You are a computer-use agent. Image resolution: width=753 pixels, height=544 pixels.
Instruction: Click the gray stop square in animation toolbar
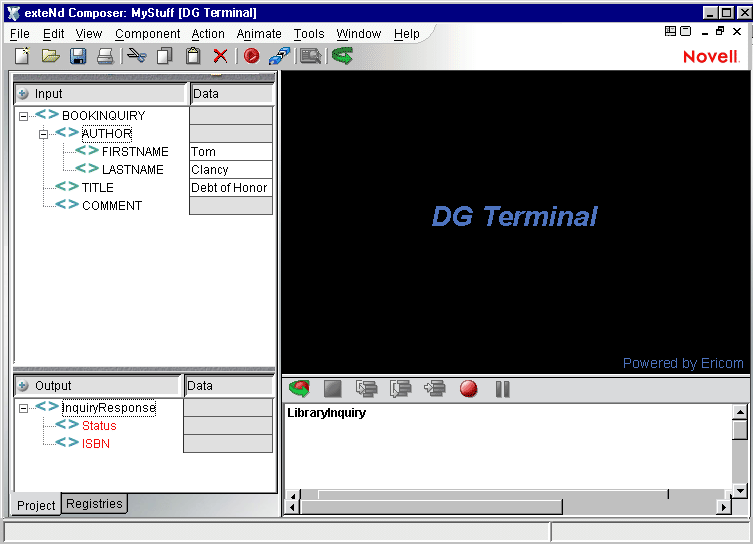click(x=332, y=388)
